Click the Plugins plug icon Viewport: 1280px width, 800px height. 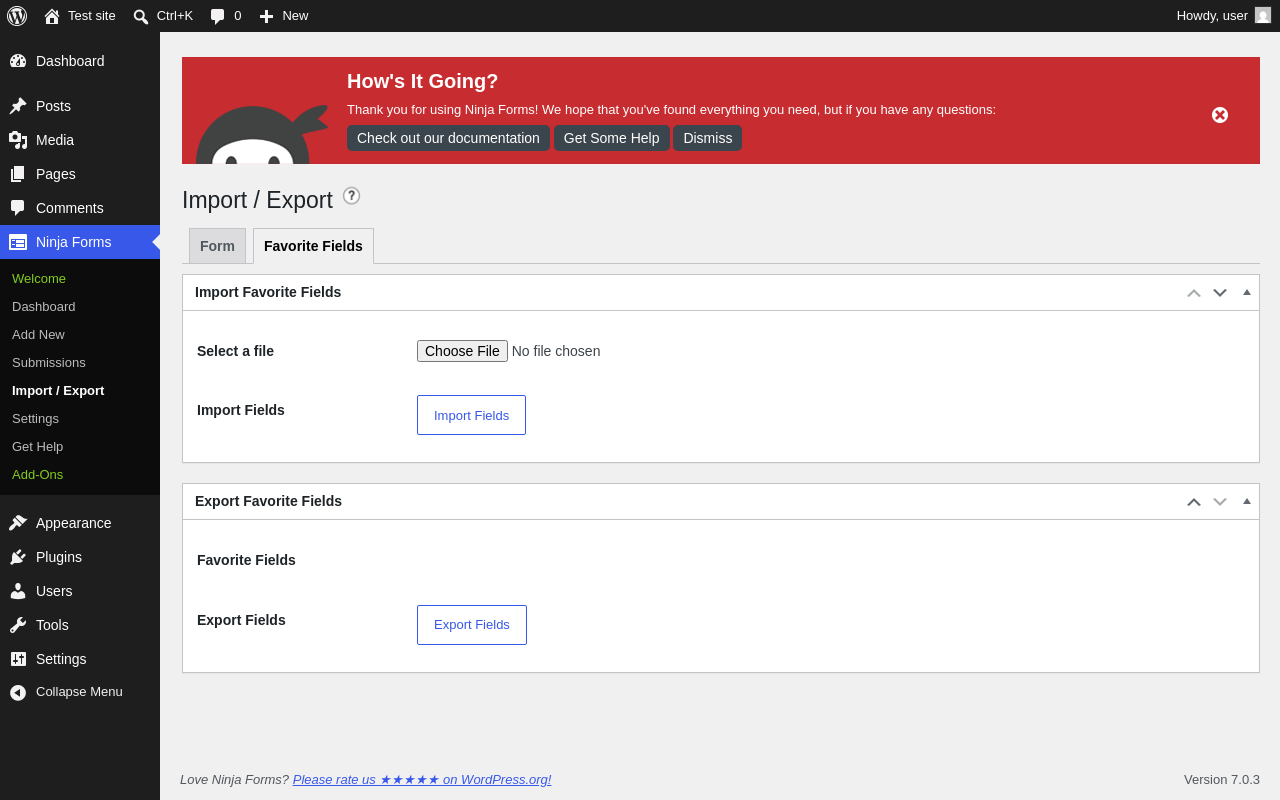tap(18, 557)
